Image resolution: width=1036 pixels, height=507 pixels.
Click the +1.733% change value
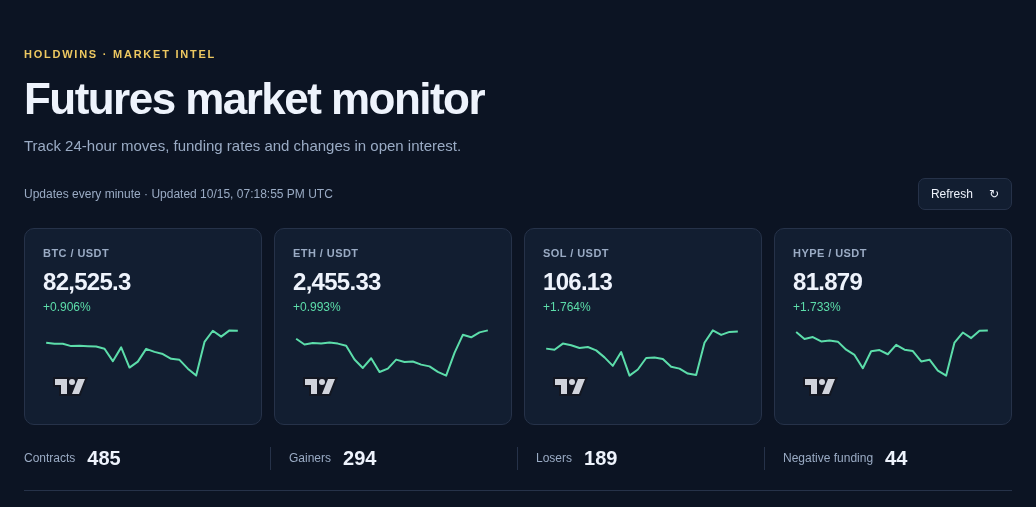(817, 307)
